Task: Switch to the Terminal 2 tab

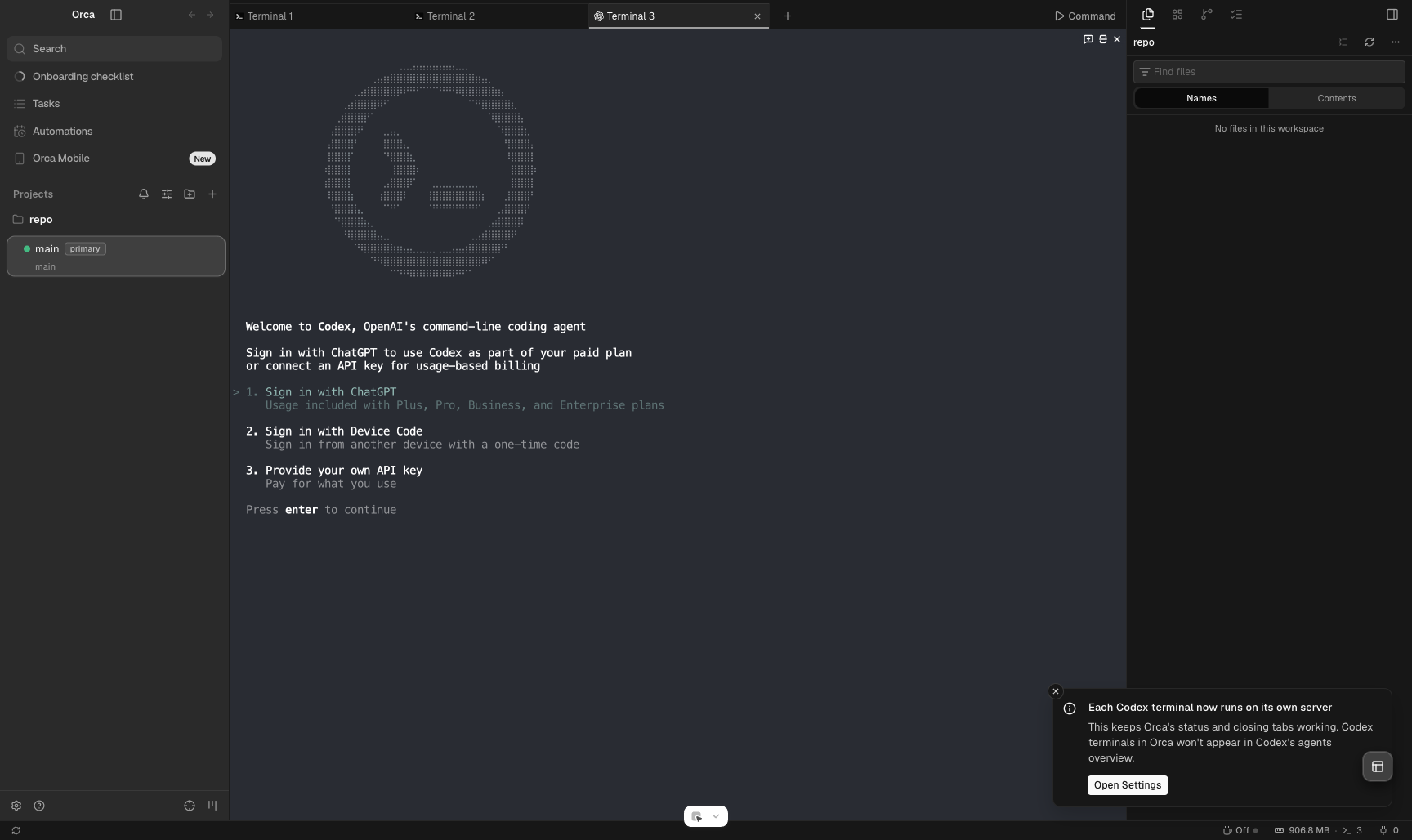Action: (498, 16)
